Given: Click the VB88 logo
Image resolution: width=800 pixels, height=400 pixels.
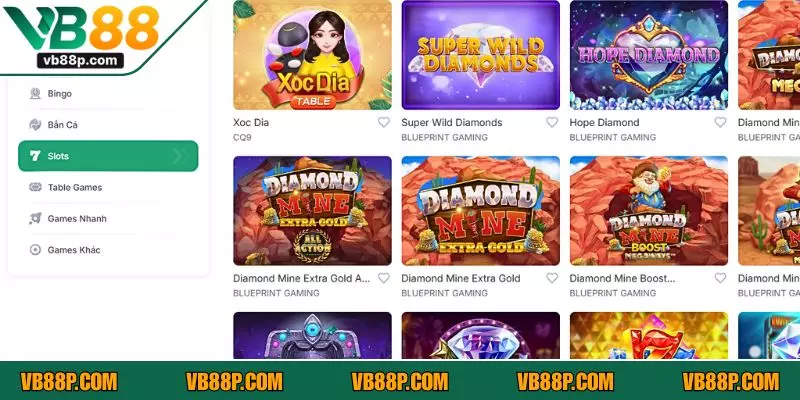Looking at the screenshot, I should (82, 36).
